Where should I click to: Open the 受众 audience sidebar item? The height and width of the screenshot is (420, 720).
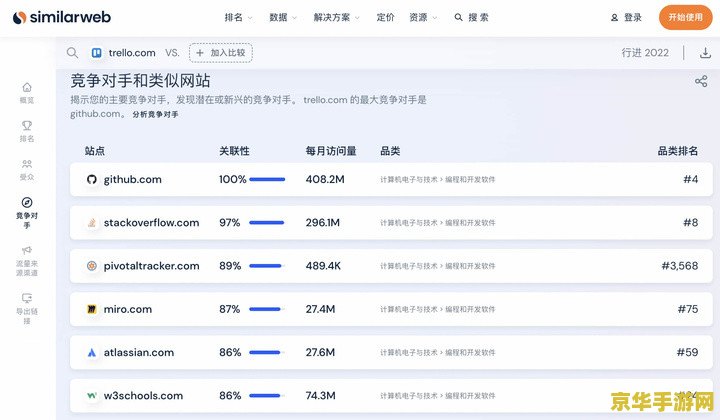click(27, 170)
